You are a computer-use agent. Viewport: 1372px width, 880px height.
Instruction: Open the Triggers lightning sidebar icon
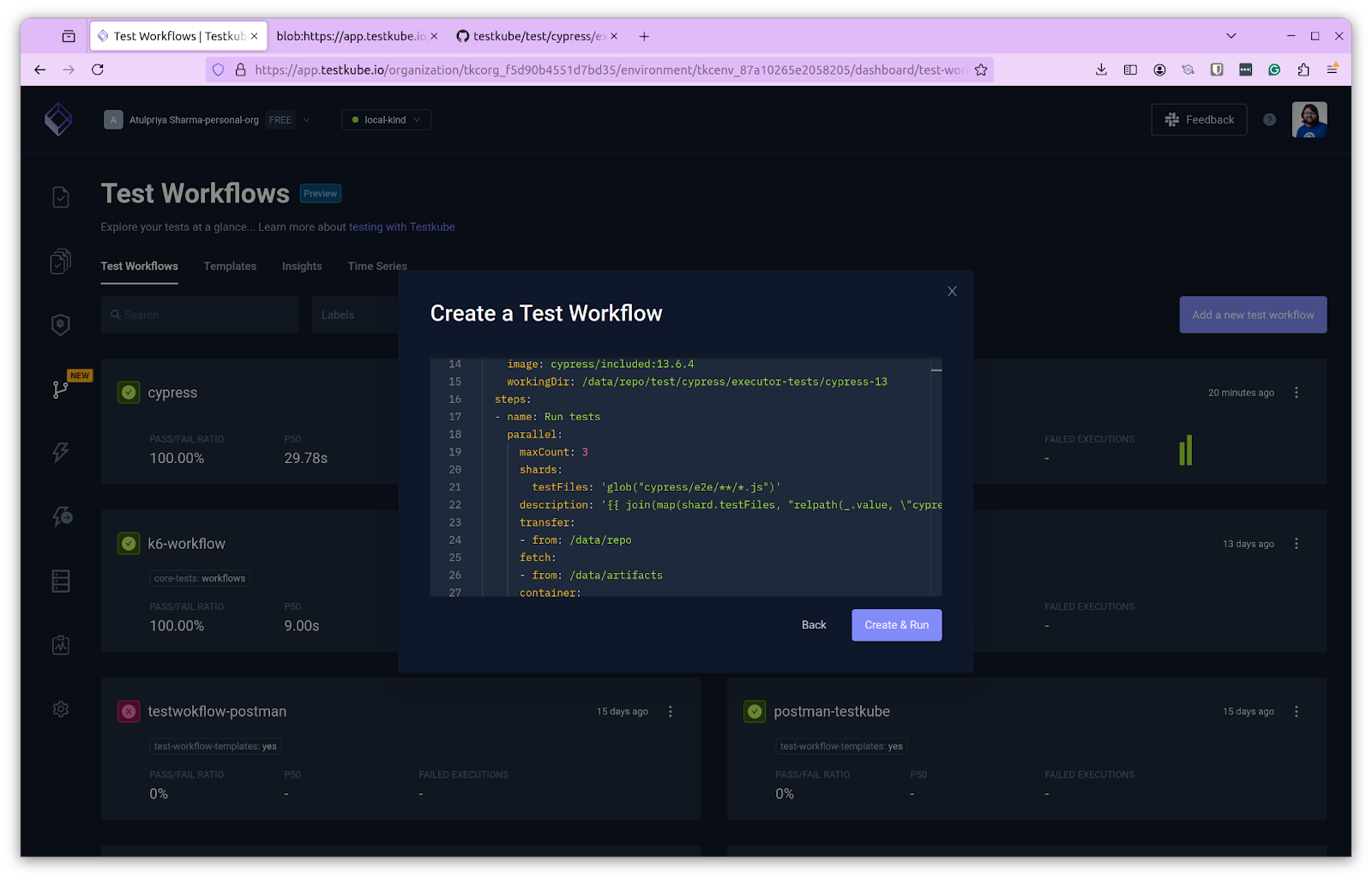tap(61, 452)
